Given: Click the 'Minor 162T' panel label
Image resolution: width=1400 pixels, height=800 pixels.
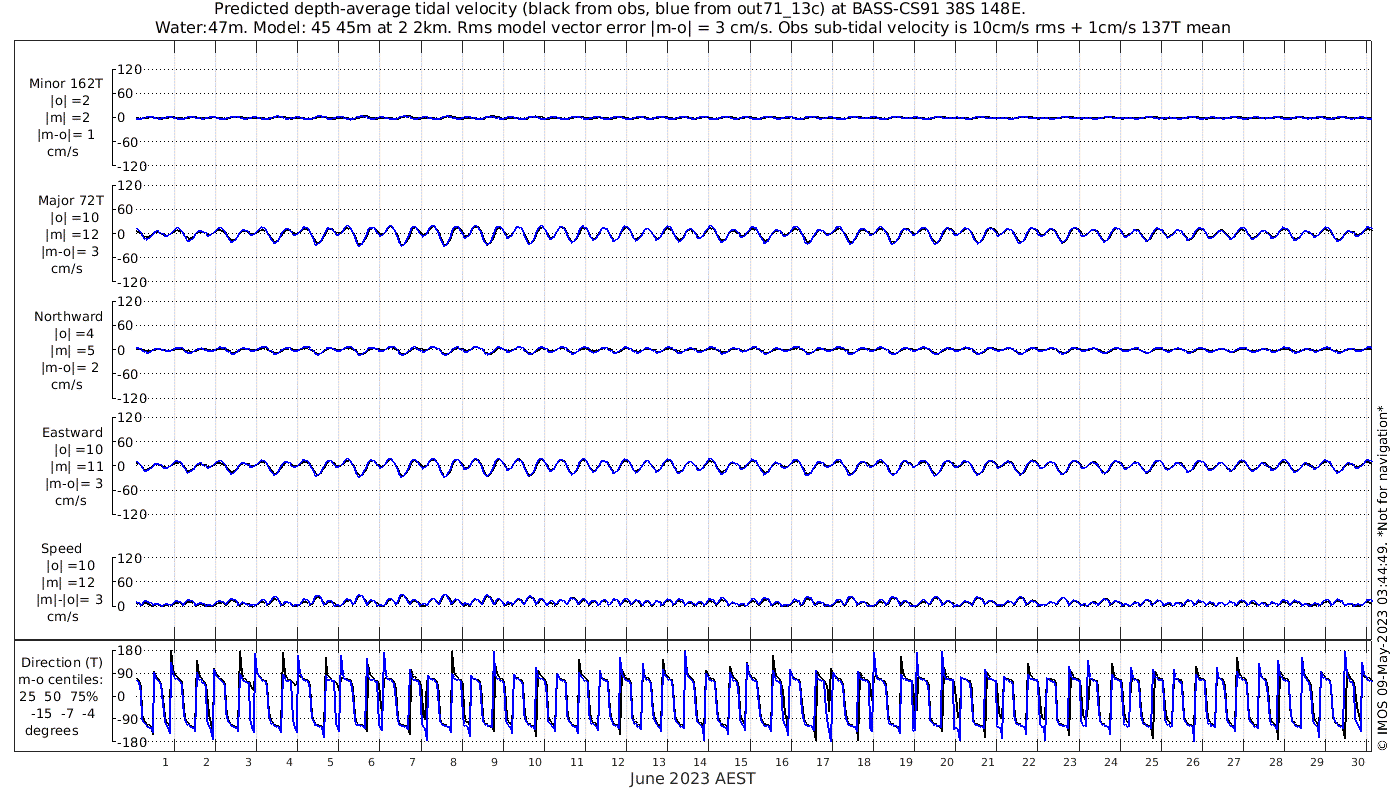Looking at the screenshot, I should [x=66, y=84].
